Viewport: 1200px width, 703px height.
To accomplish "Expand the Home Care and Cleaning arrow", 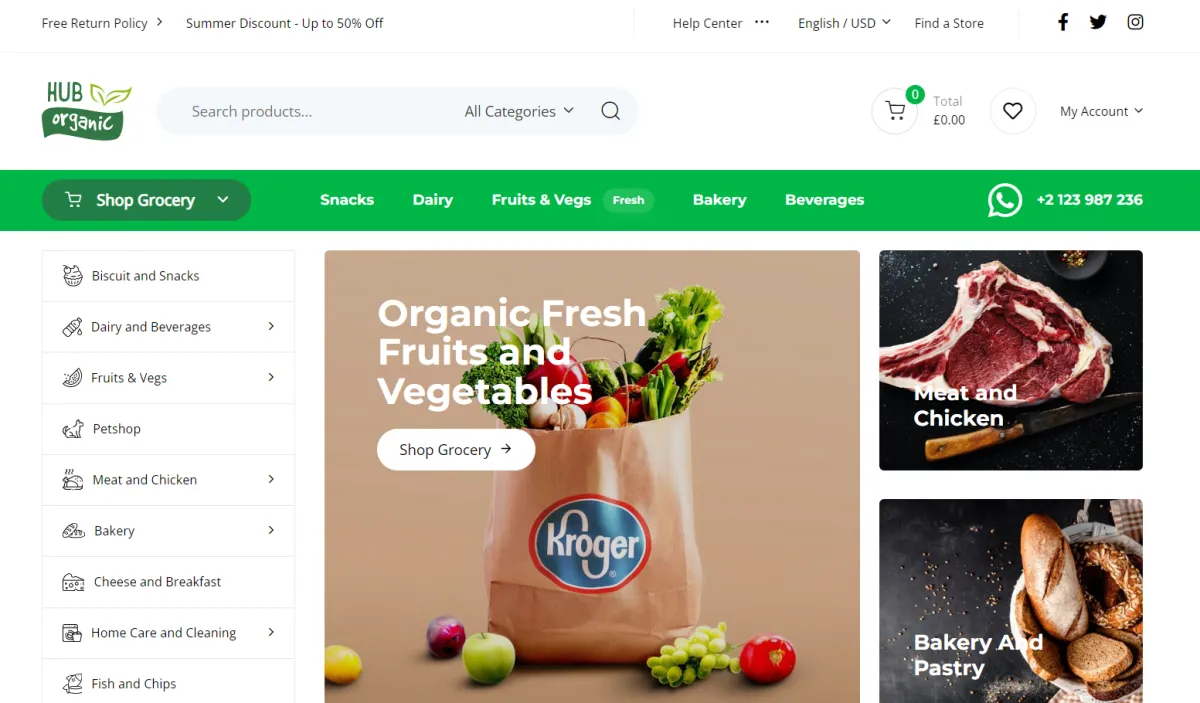I will pos(271,632).
